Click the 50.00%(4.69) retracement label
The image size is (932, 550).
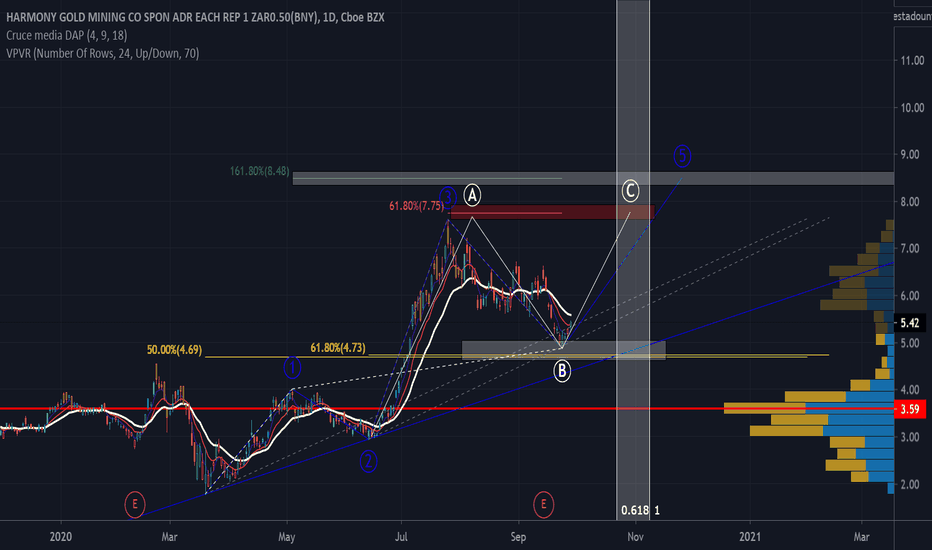pyautogui.click(x=175, y=350)
